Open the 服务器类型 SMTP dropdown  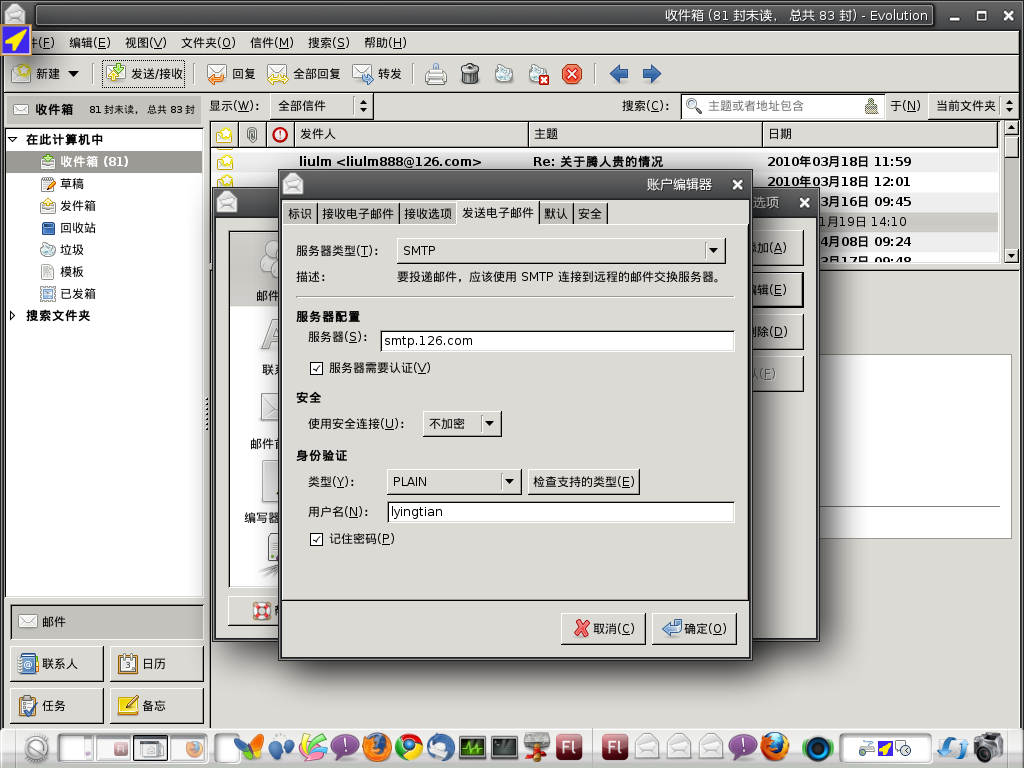561,251
